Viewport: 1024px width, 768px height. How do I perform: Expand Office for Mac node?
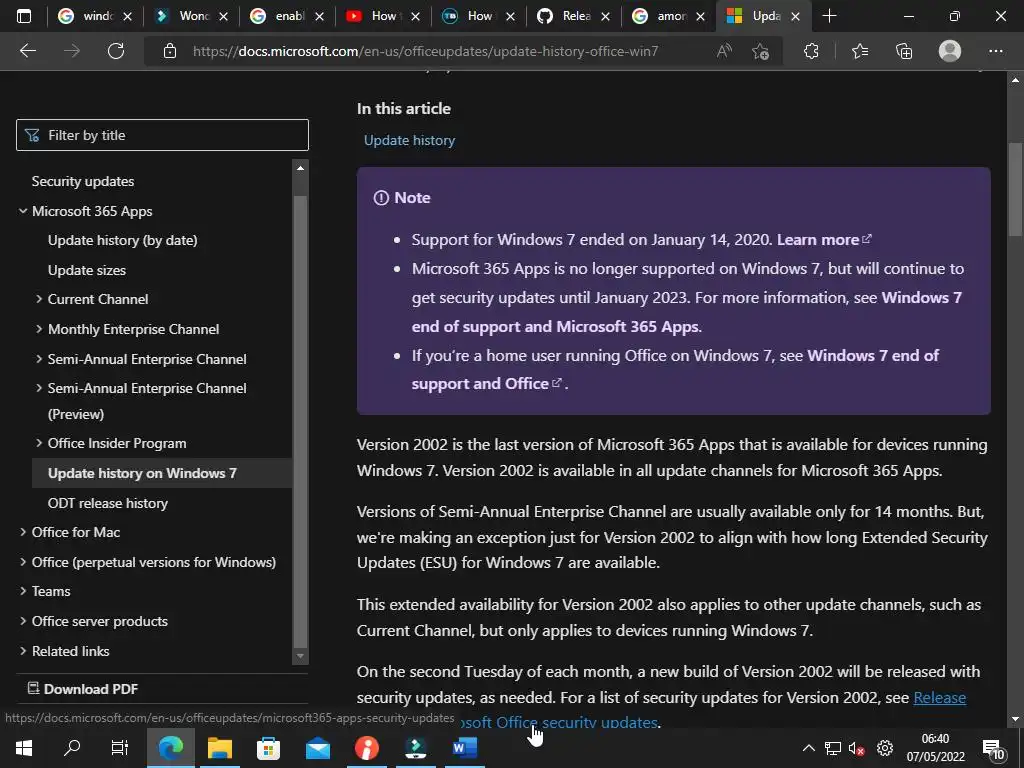point(23,532)
